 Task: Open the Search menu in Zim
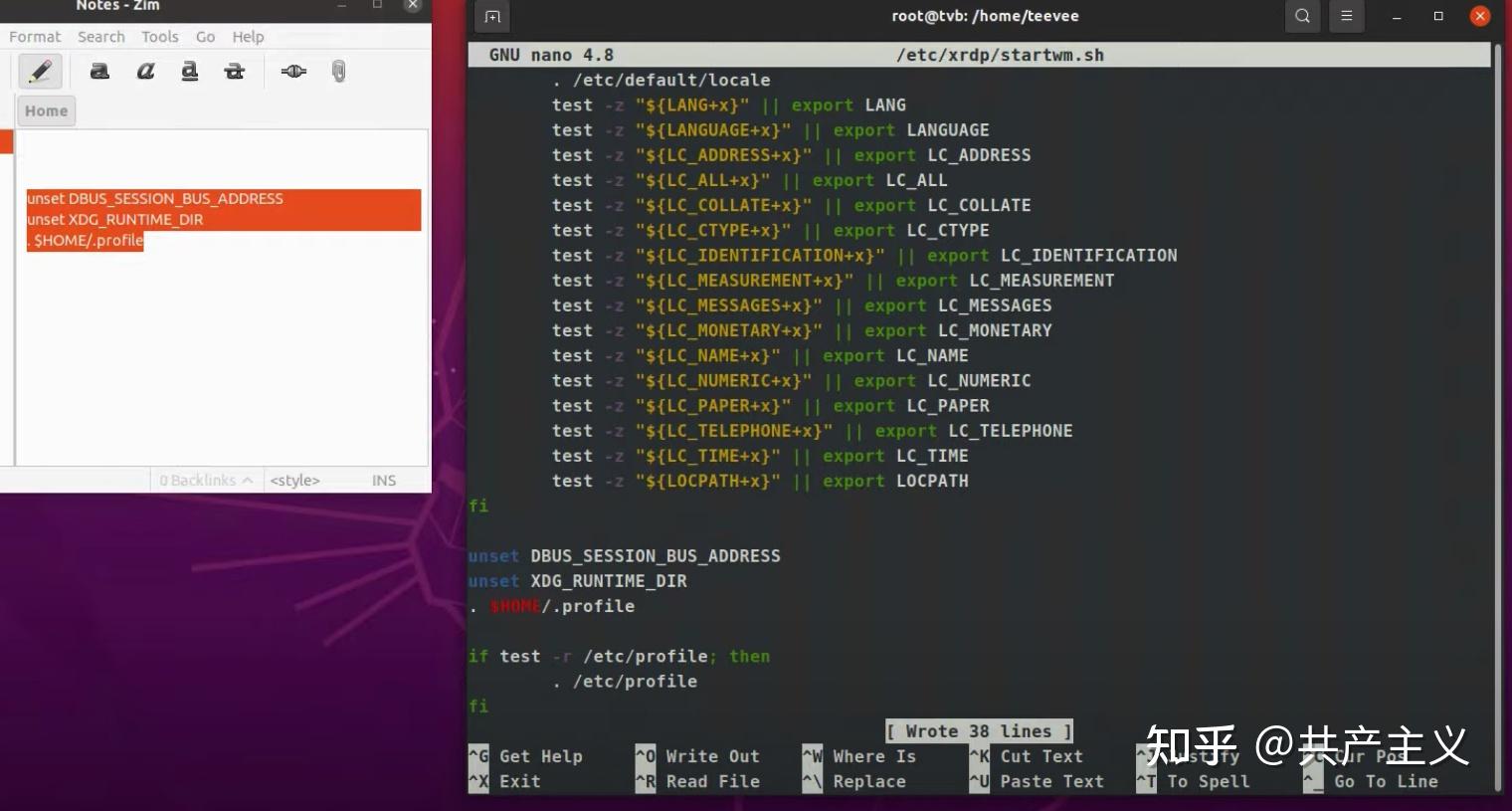(101, 37)
